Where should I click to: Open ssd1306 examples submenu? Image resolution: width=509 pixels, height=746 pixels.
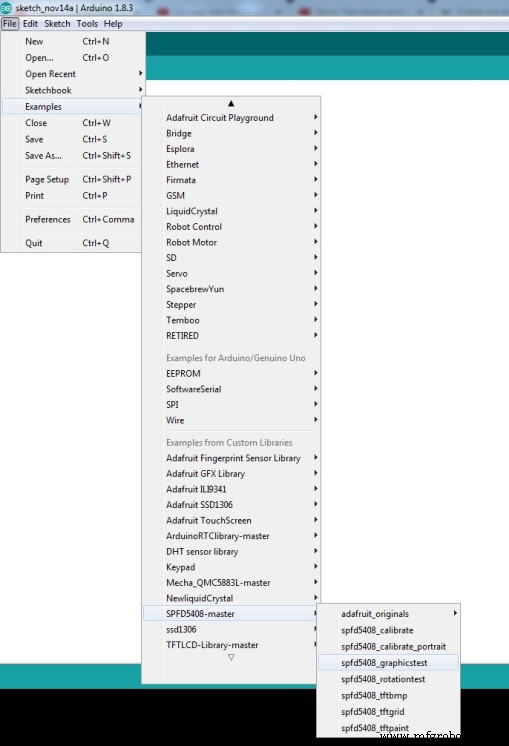pyautogui.click(x=231, y=629)
